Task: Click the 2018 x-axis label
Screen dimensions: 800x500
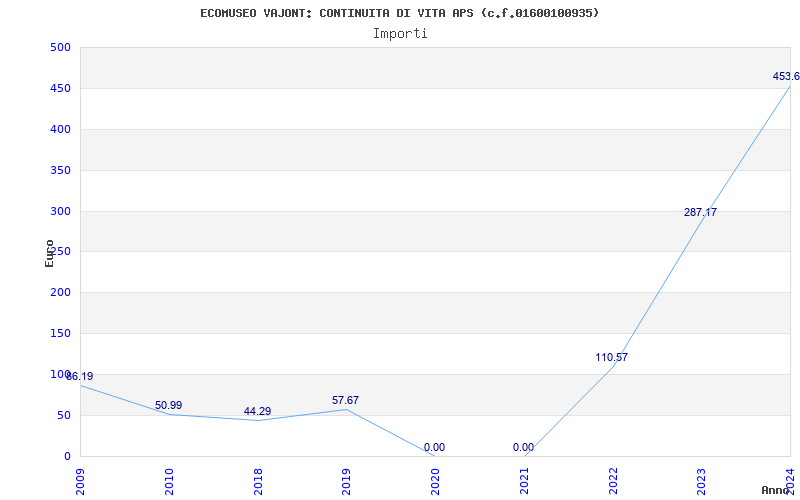Action: [x=258, y=482]
